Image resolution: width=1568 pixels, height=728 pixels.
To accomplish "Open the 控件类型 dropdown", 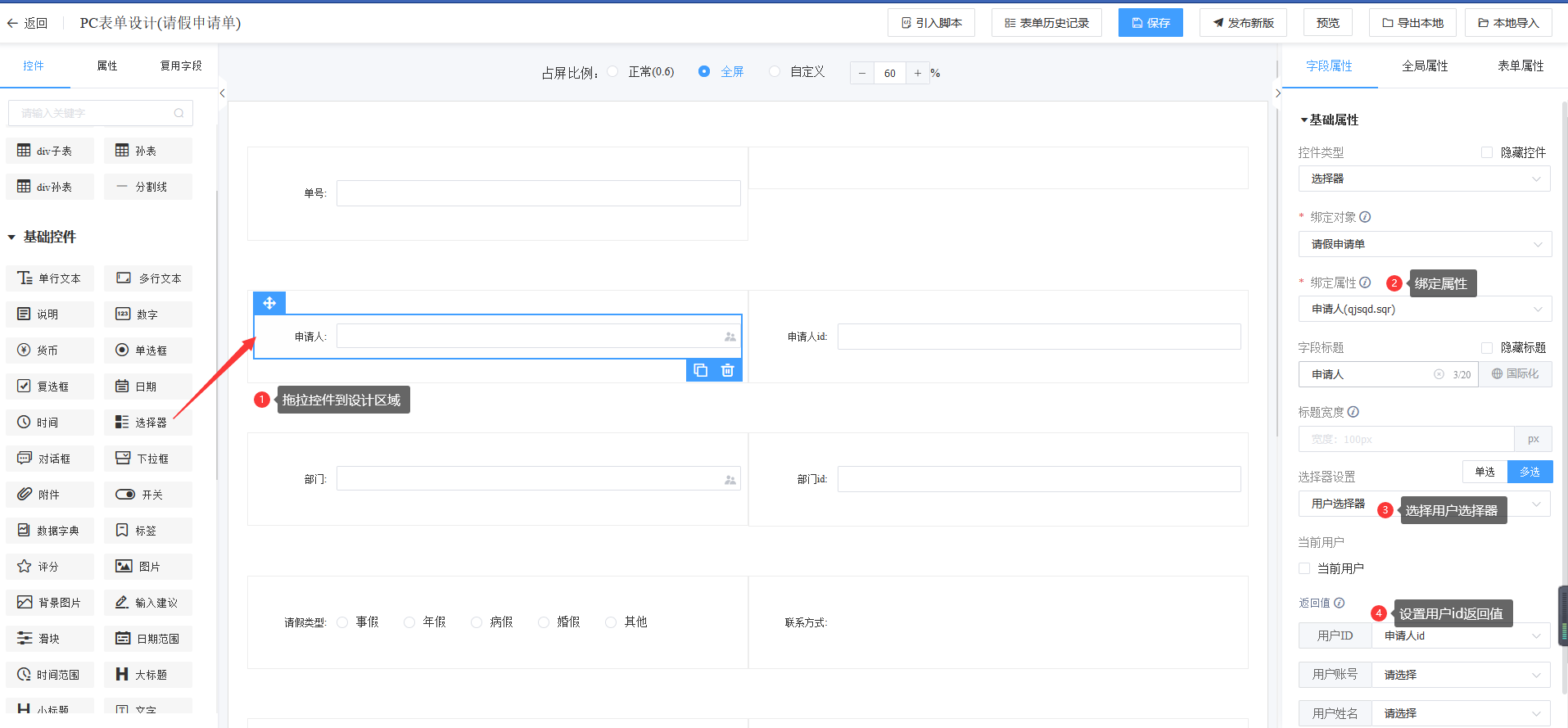I will tap(1424, 179).
